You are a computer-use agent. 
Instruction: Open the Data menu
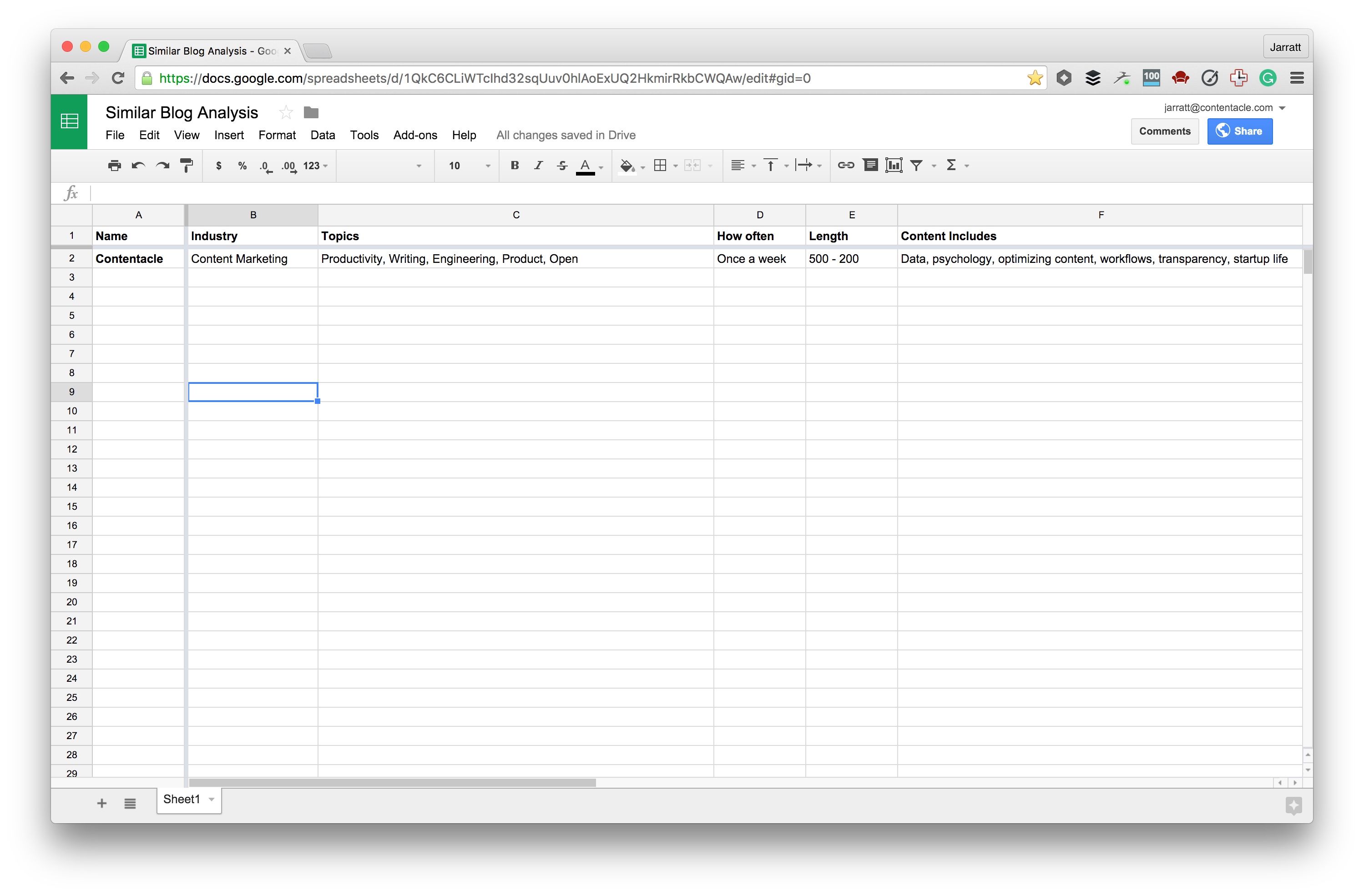pyautogui.click(x=323, y=135)
